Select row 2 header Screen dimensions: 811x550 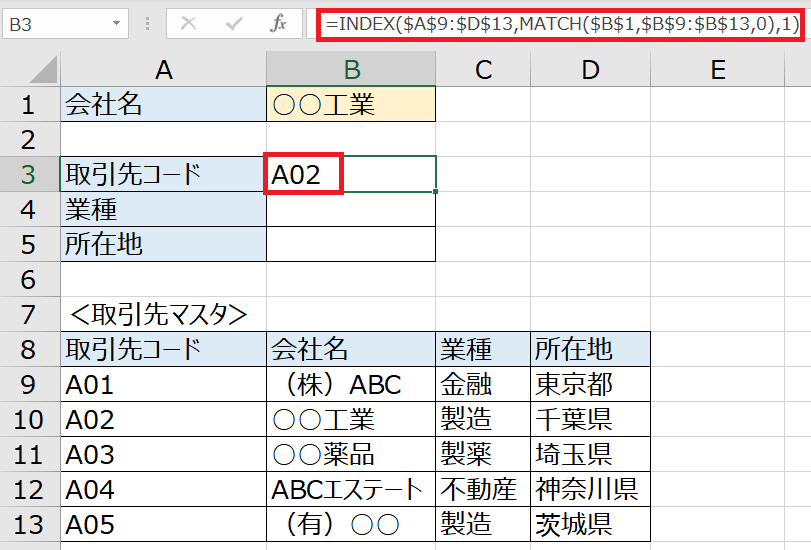point(29,140)
